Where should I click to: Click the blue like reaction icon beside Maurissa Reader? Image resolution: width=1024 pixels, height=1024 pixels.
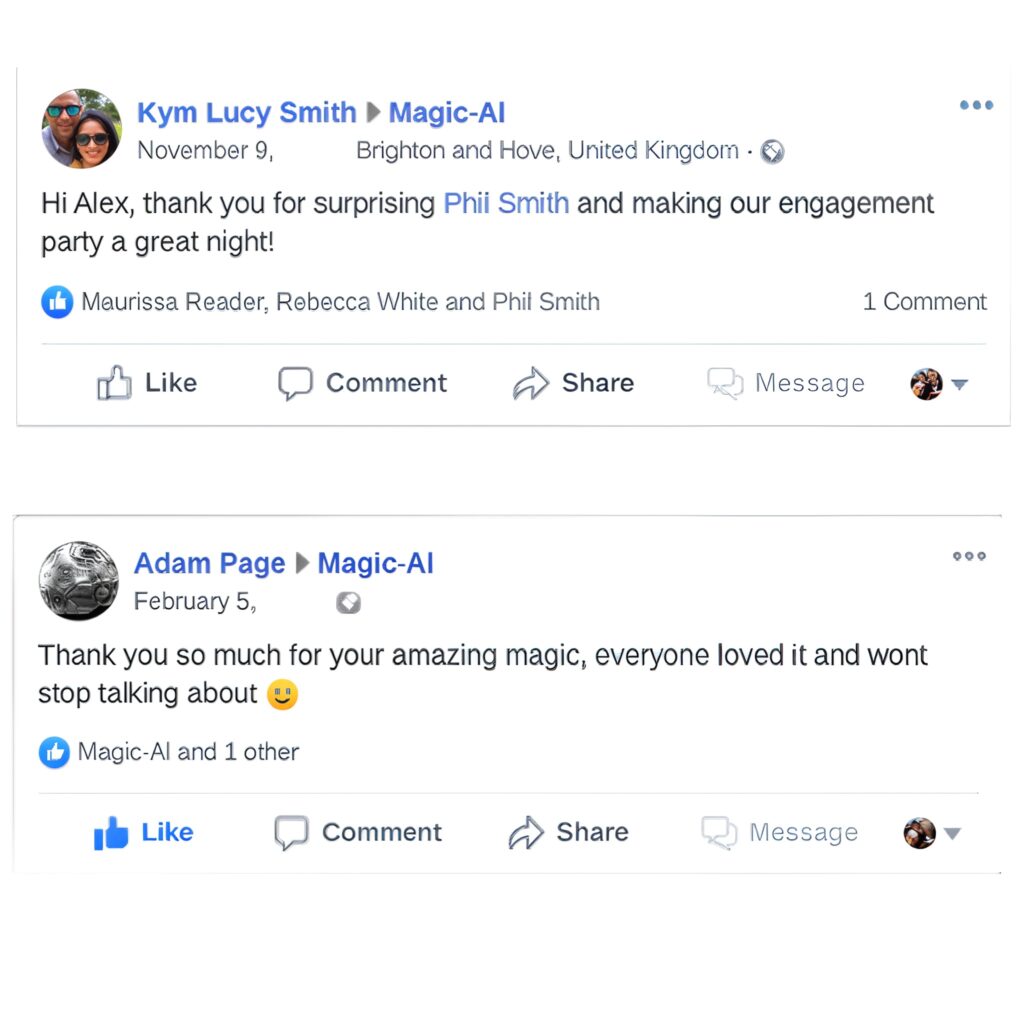(57, 302)
